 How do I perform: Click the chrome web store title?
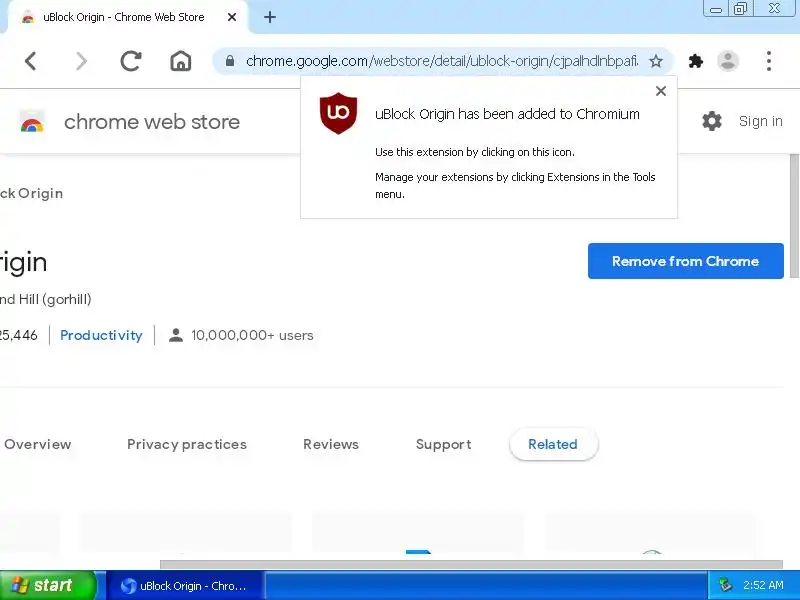(152, 122)
